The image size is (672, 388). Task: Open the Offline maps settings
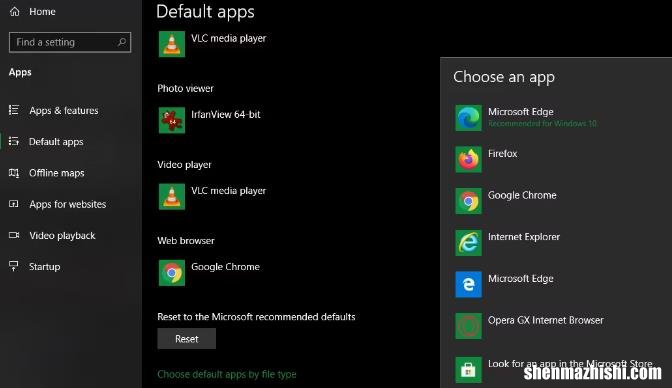coord(57,173)
